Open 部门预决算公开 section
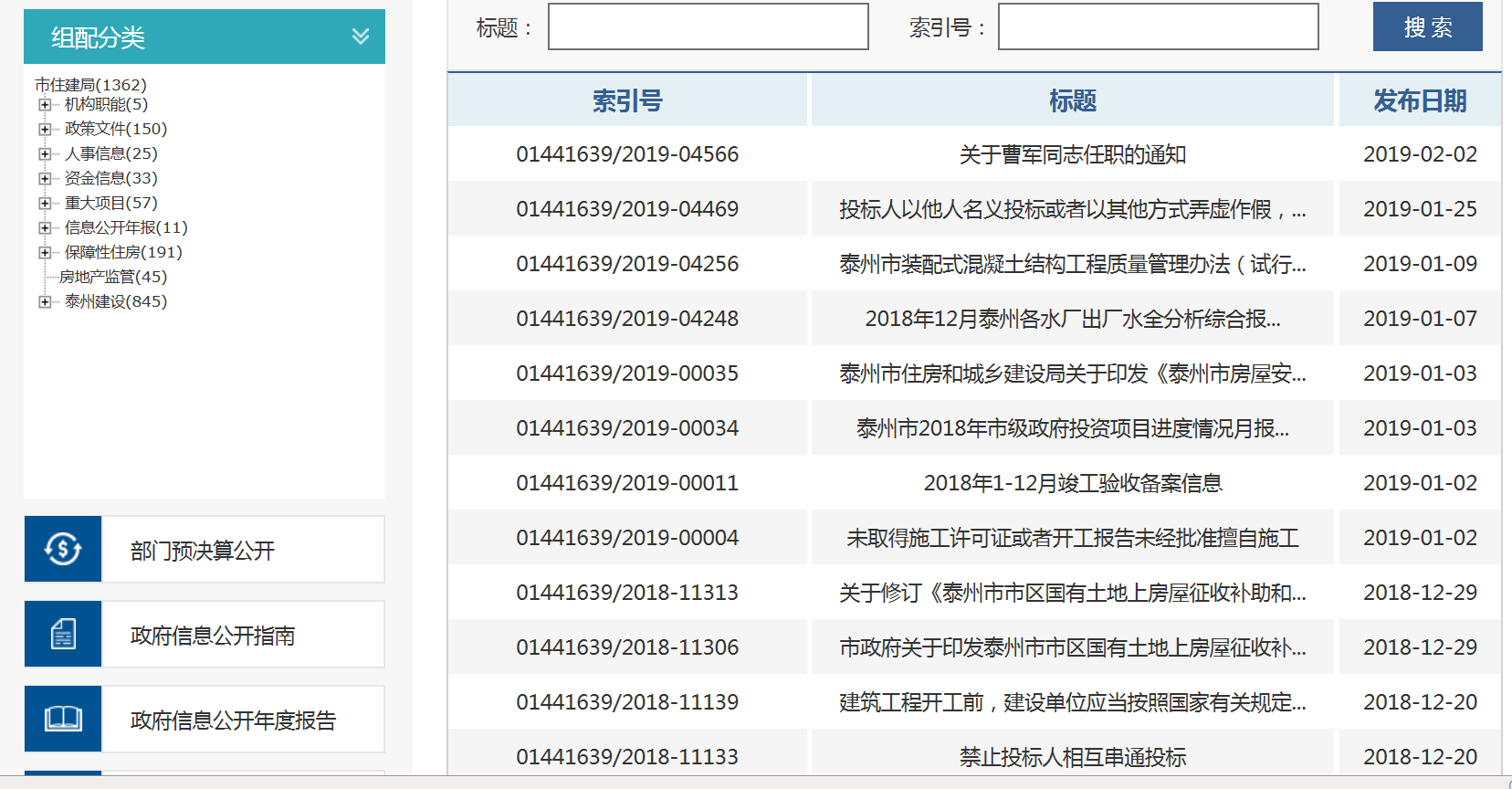This screenshot has width=1512, height=789. click(x=203, y=551)
